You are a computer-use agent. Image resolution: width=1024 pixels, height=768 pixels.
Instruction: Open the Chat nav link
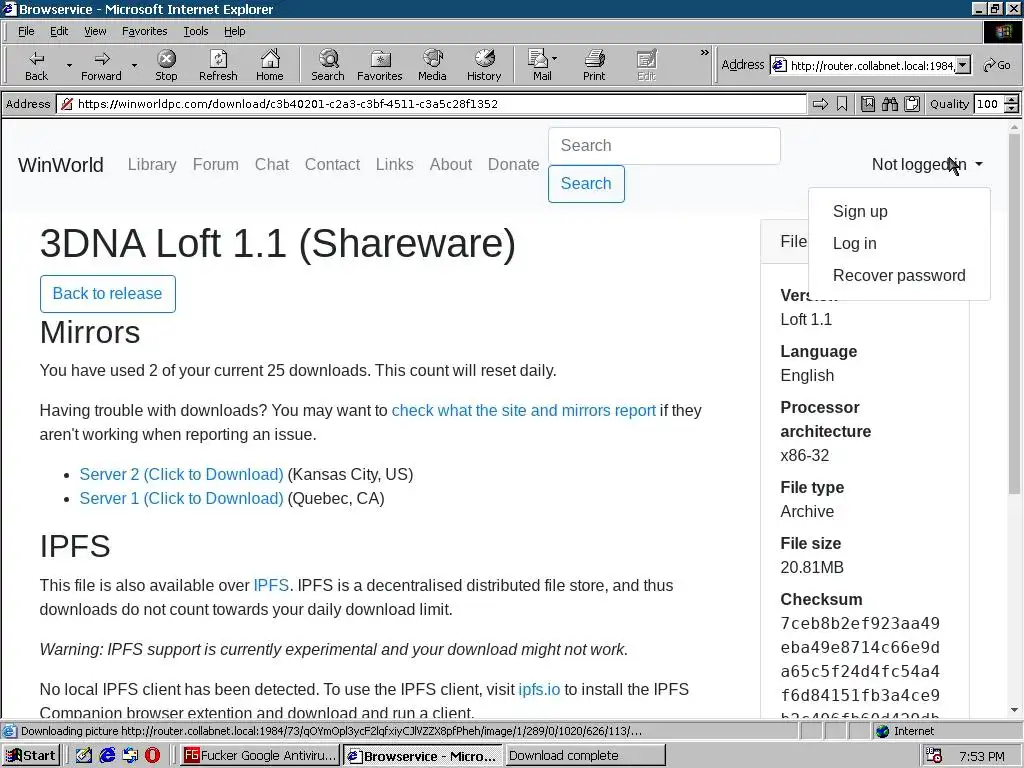(272, 165)
